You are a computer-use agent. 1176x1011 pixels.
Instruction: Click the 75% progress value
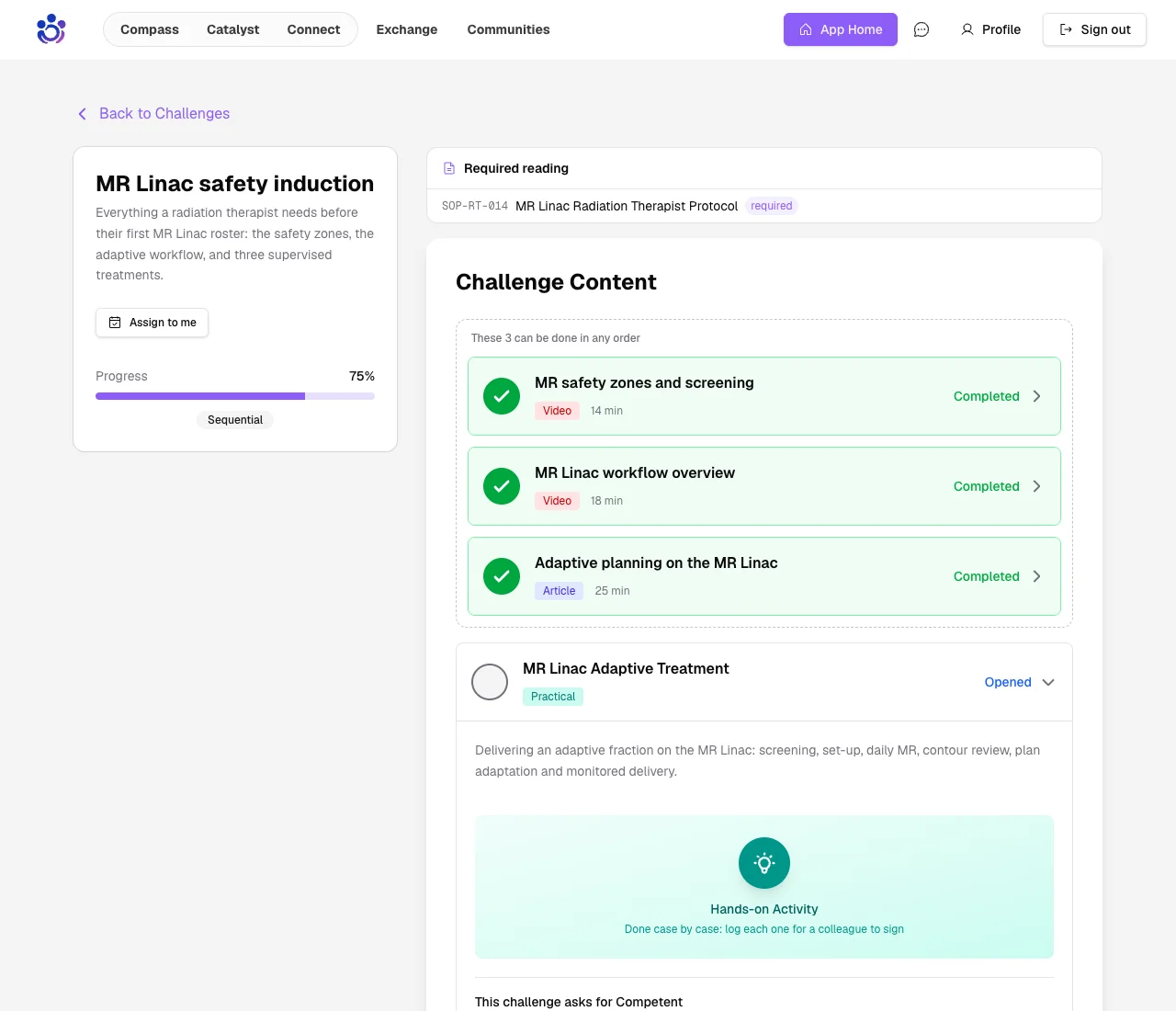point(362,376)
